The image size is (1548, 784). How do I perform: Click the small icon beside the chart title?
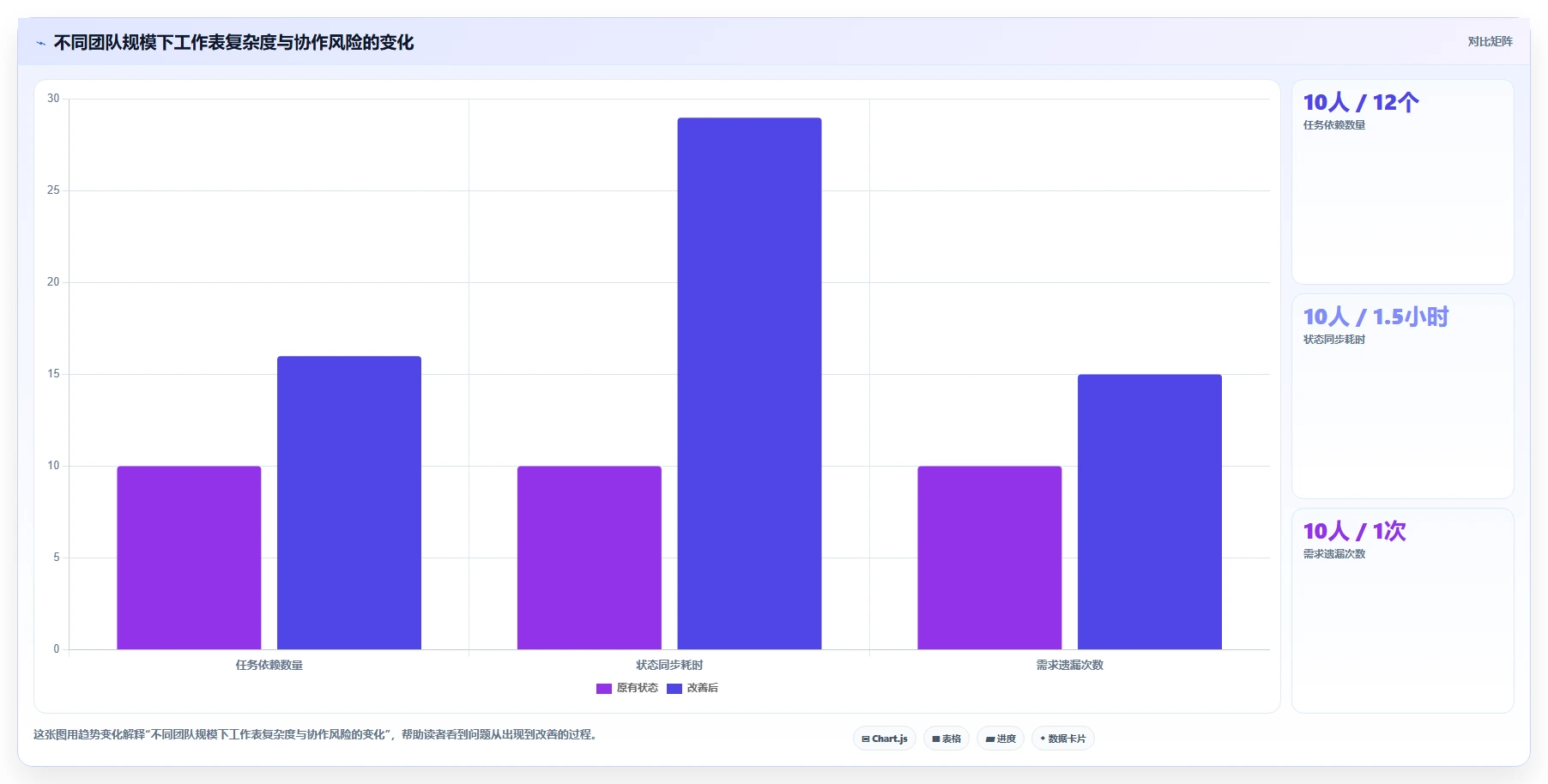click(x=40, y=43)
